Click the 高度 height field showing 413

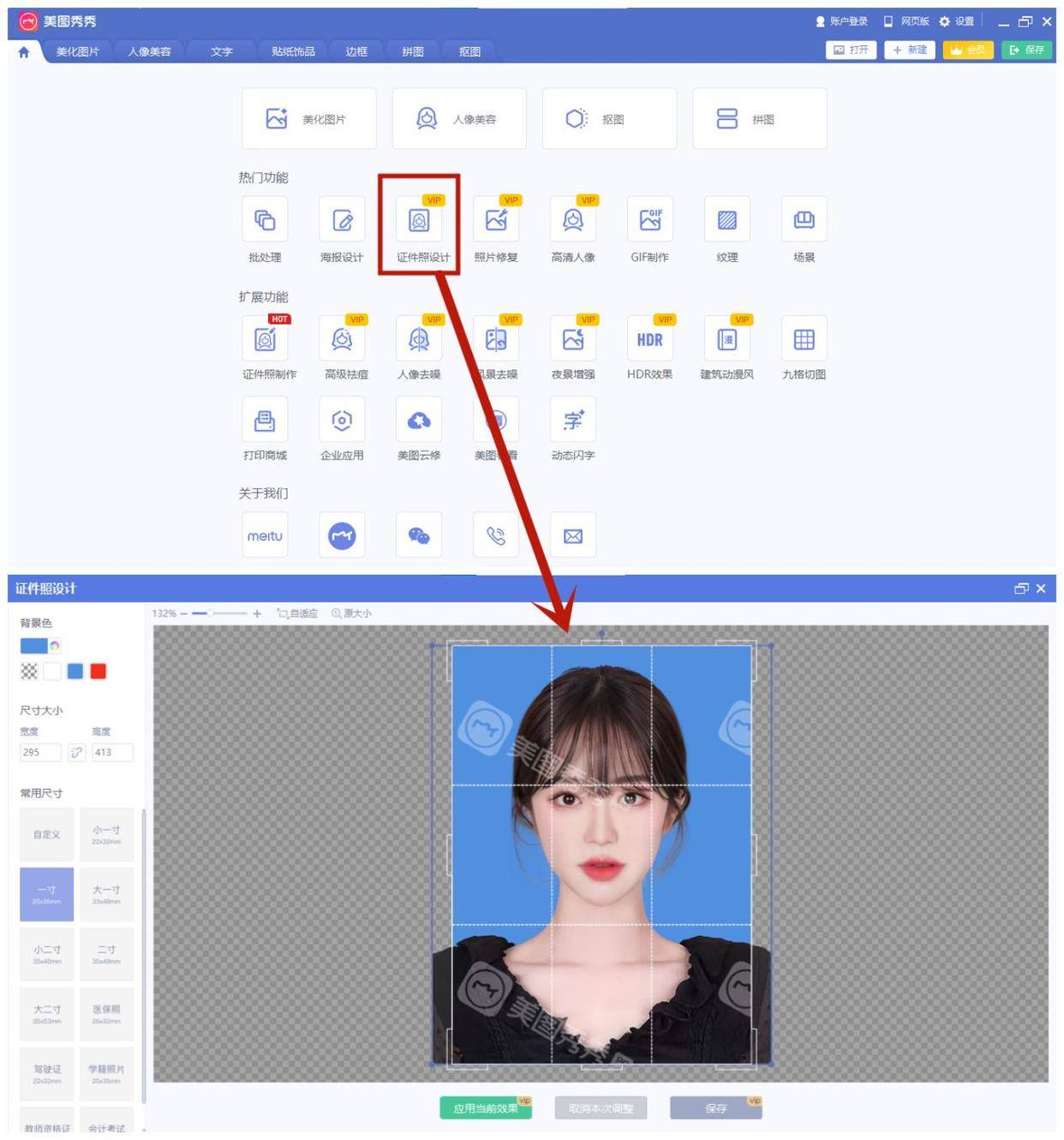point(113,752)
